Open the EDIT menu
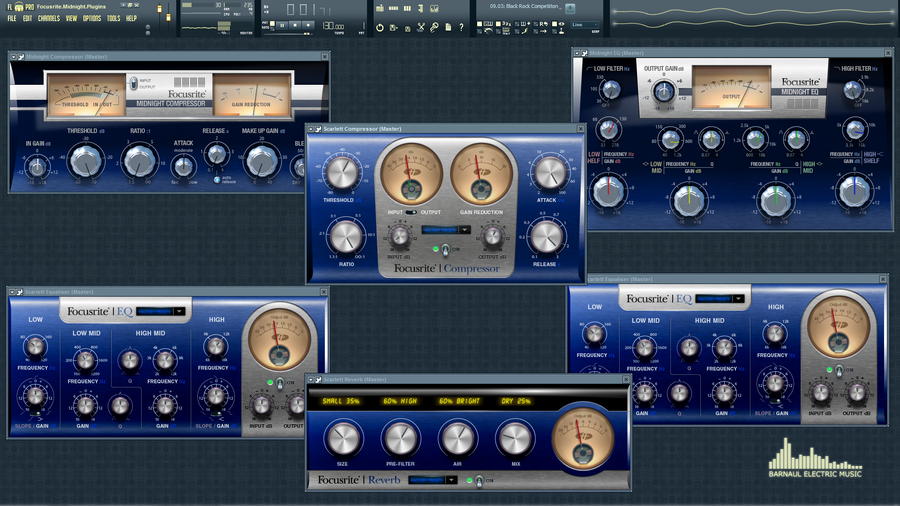The width and height of the screenshot is (900, 506). point(27,18)
